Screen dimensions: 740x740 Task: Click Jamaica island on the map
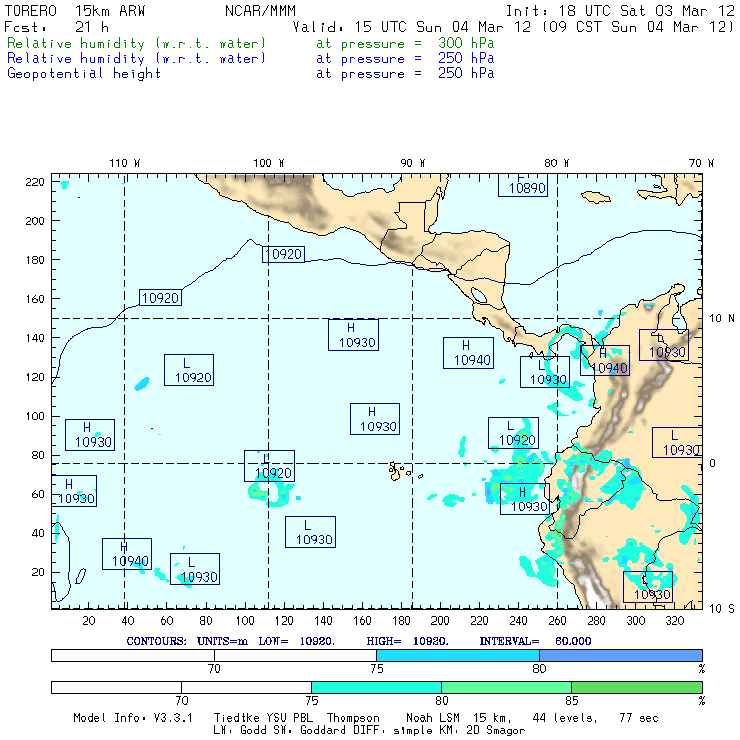pos(596,197)
